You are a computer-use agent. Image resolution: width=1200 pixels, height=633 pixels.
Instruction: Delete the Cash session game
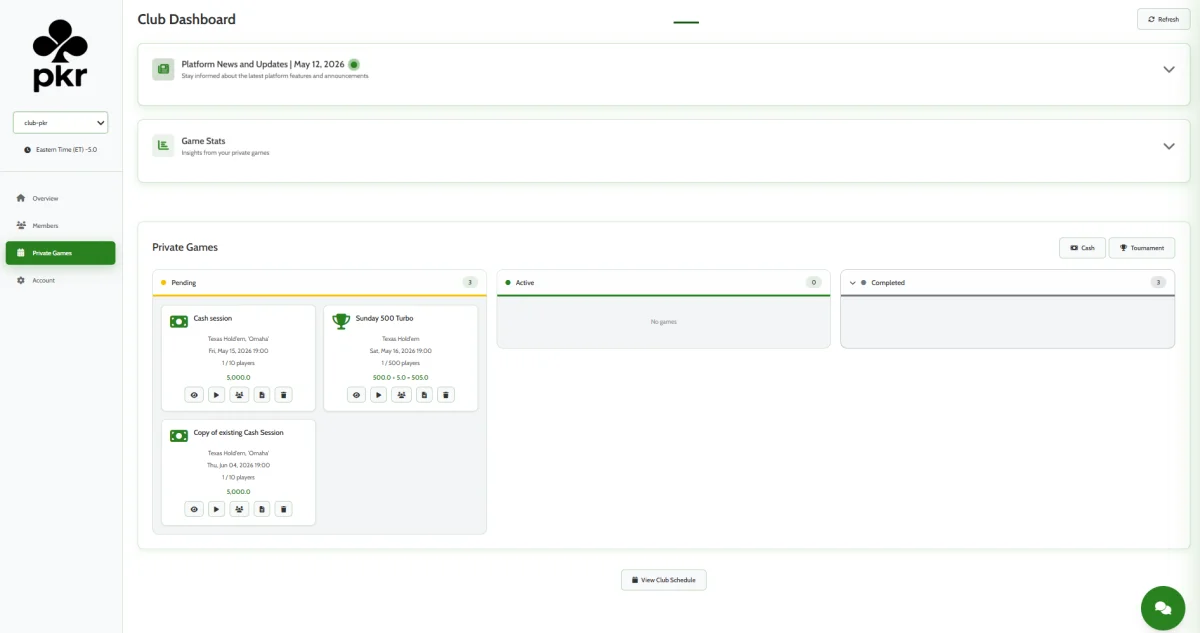[x=283, y=395]
